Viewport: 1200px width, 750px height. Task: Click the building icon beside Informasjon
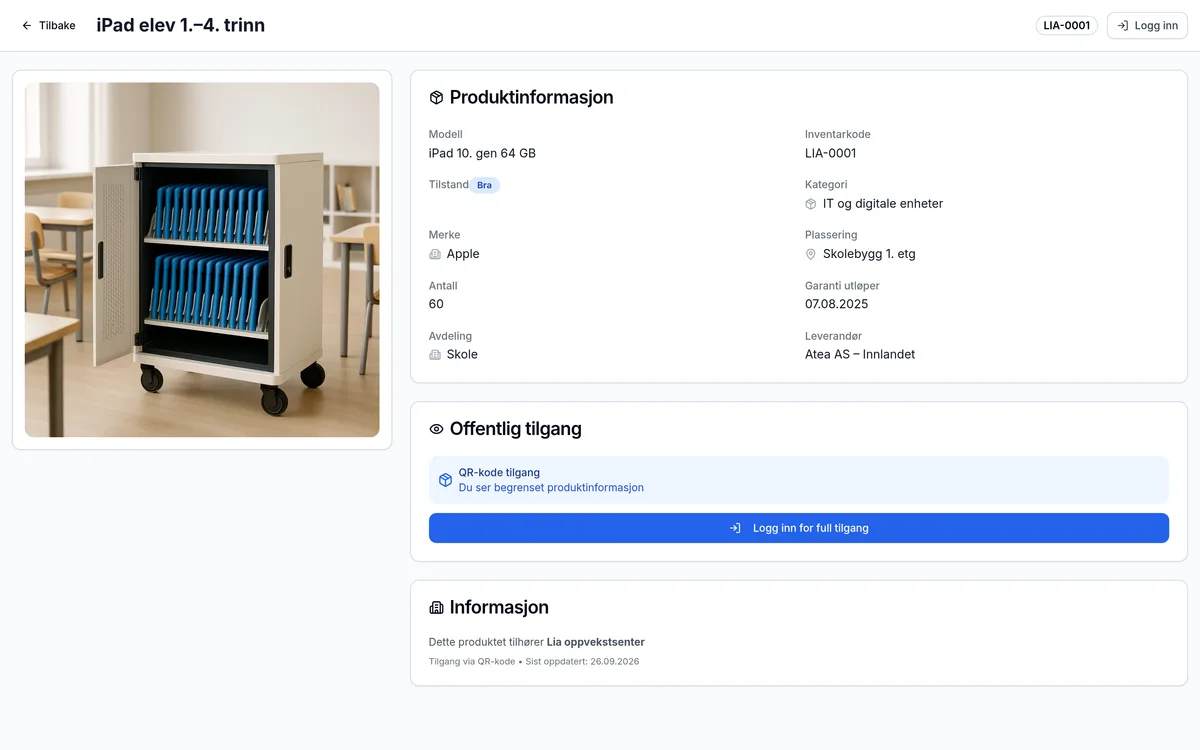tap(436, 607)
